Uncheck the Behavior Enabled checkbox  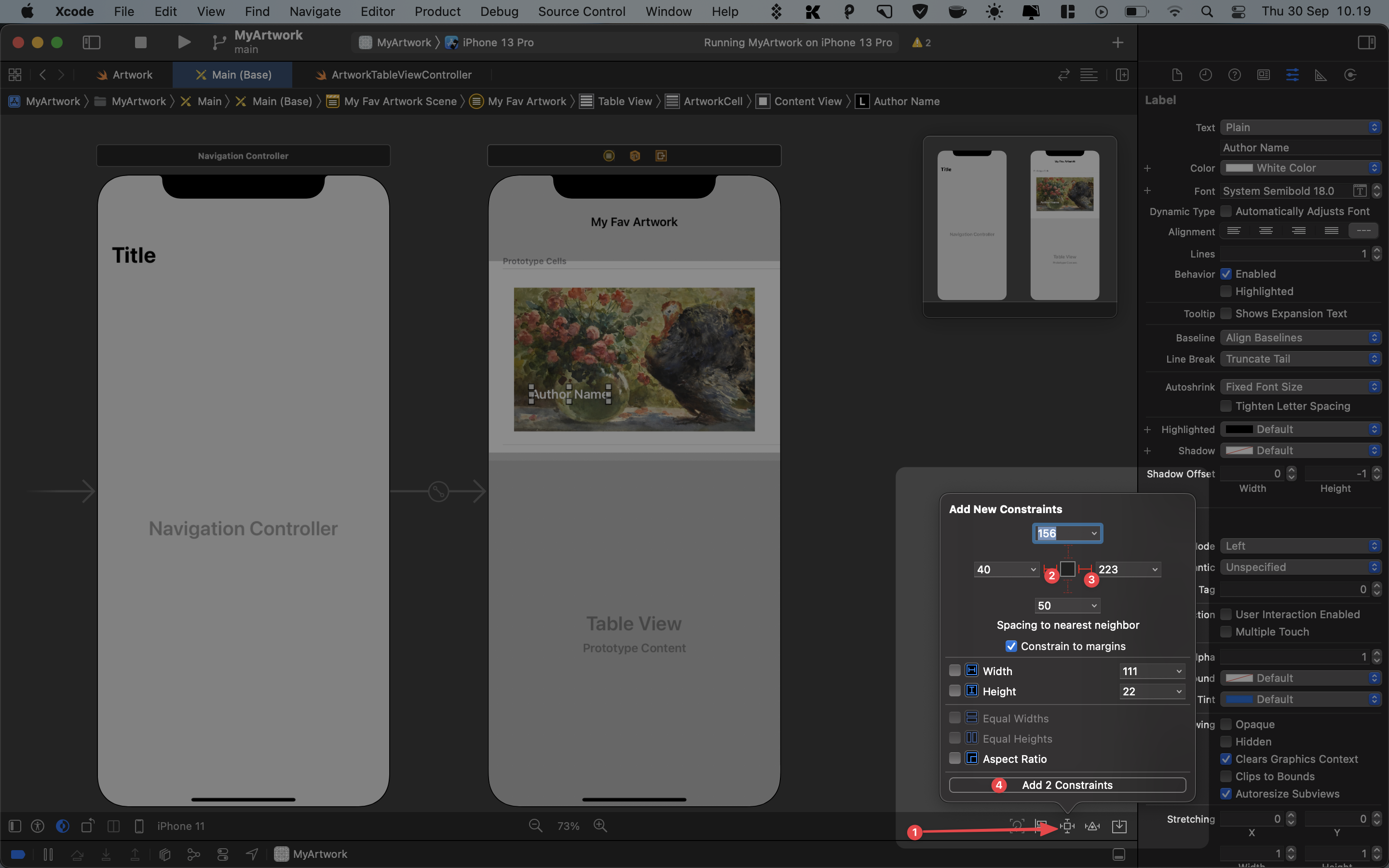(x=1226, y=274)
